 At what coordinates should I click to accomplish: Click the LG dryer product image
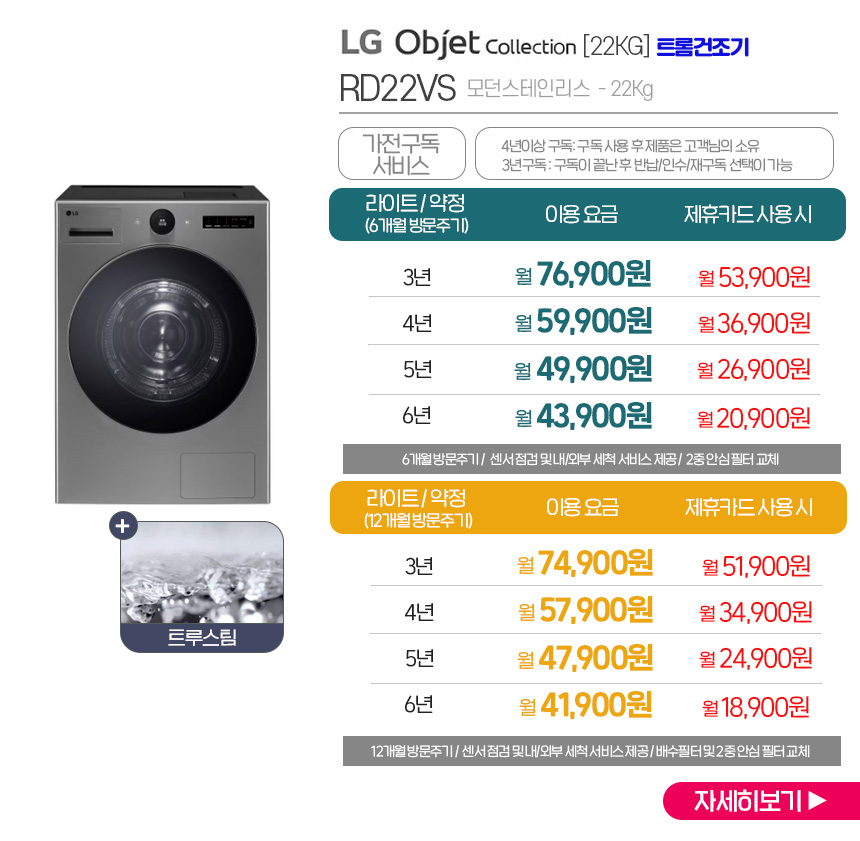(x=162, y=345)
